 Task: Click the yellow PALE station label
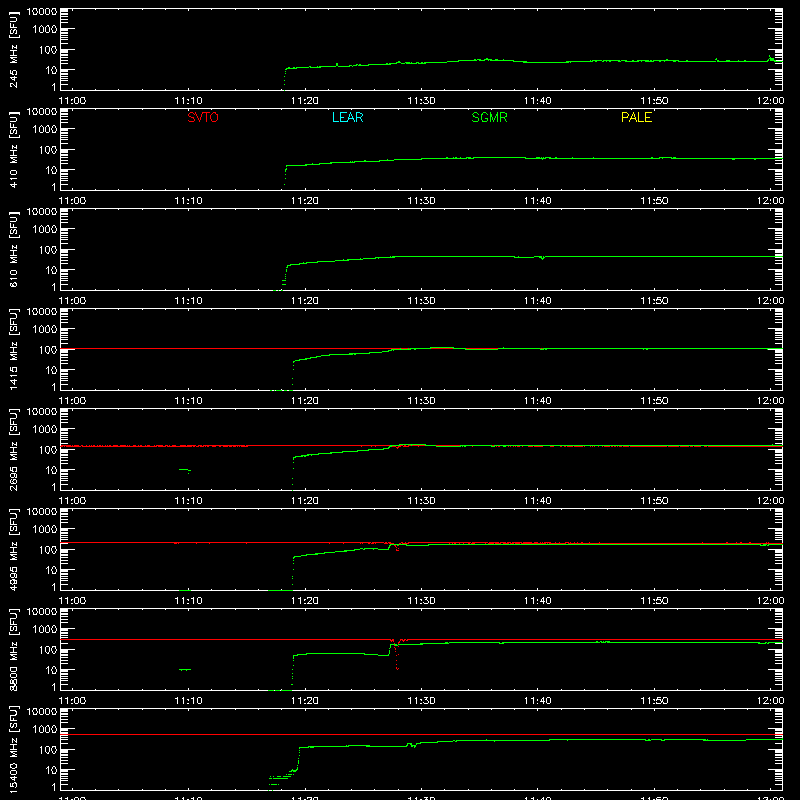636,117
